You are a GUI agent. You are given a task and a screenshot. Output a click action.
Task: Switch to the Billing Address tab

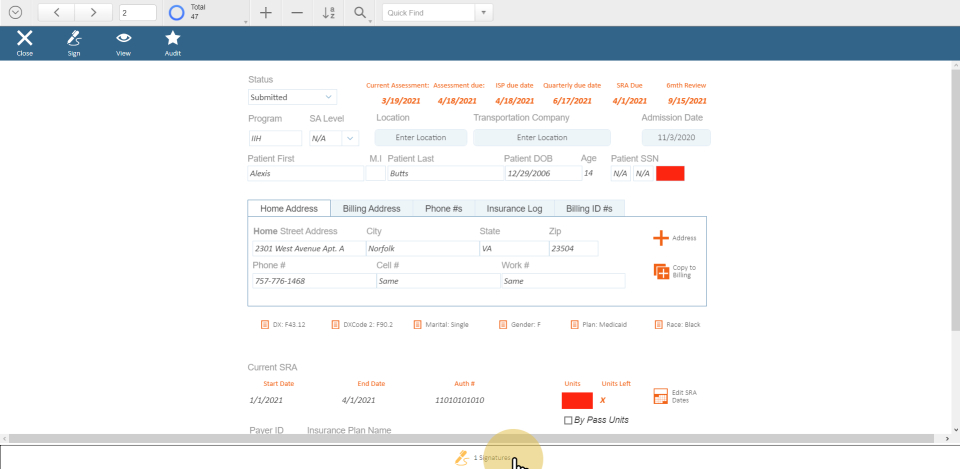pyautogui.click(x=371, y=208)
